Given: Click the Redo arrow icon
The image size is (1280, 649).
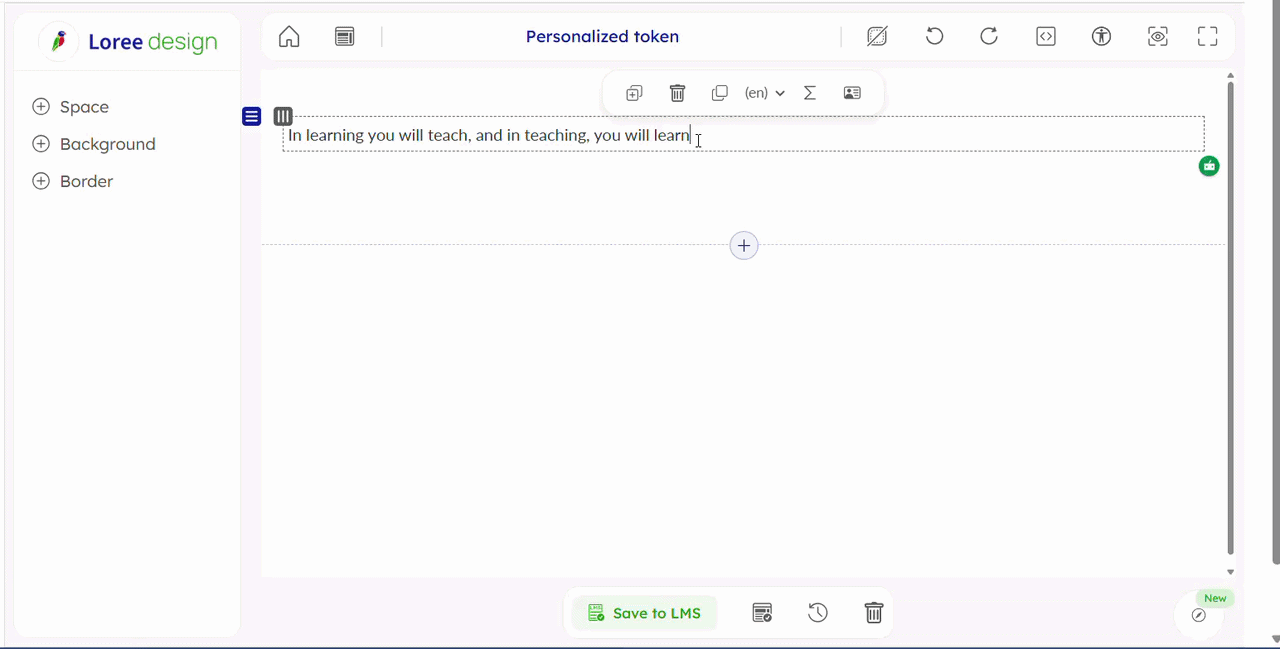Looking at the screenshot, I should 989,37.
